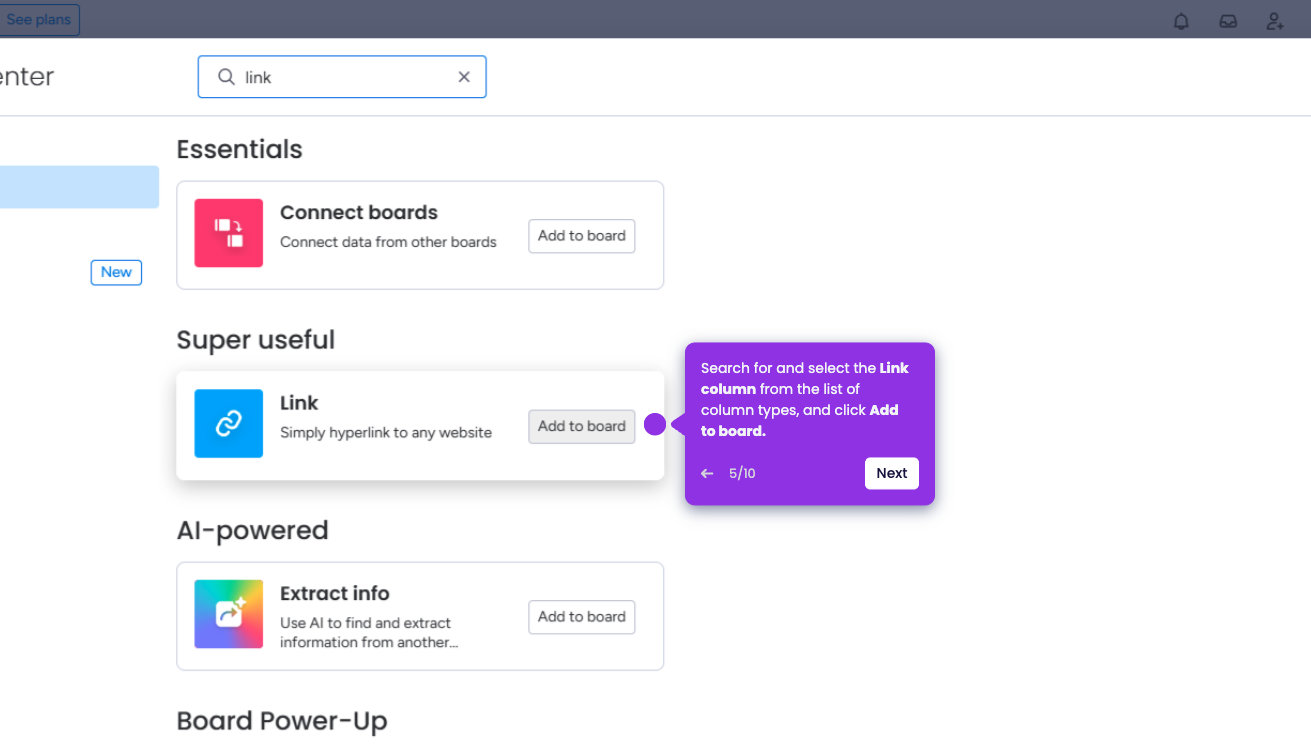Click the search magnifier icon
Image resolution: width=1311 pixels, height=745 pixels.
(x=227, y=77)
